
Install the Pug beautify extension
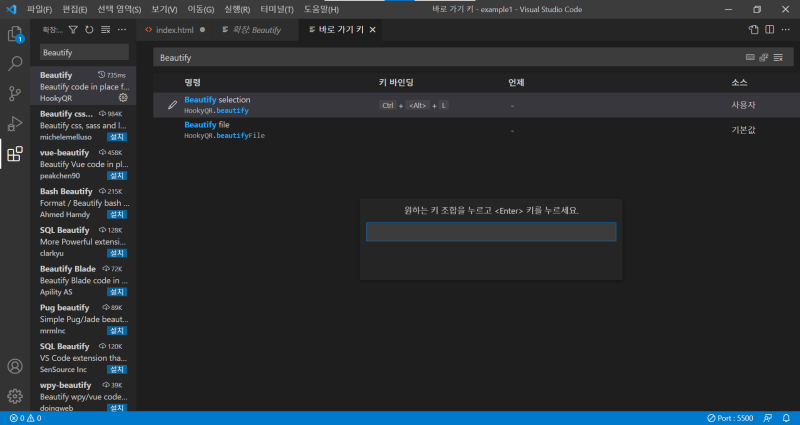117,331
